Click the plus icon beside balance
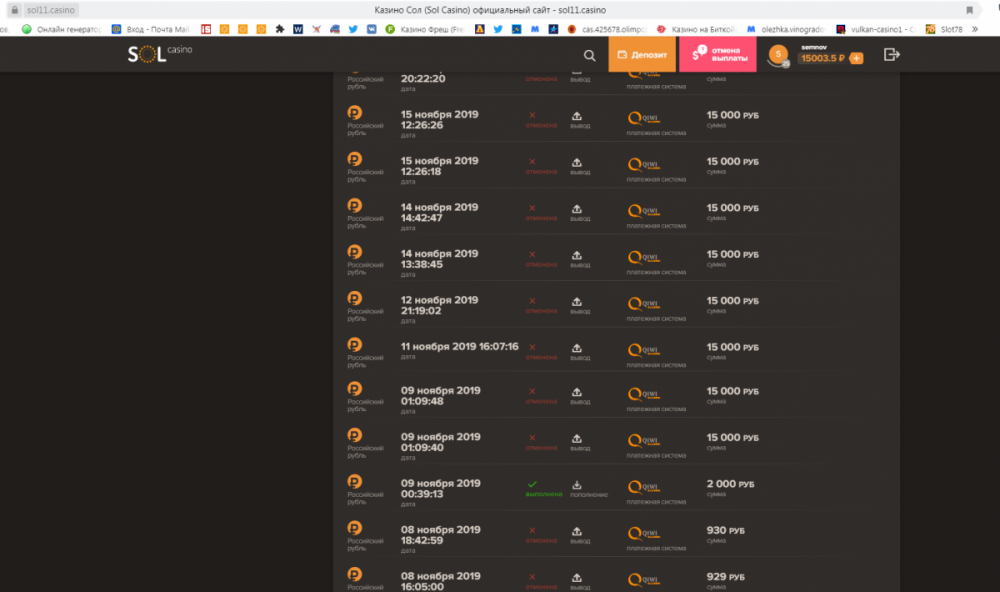The height and width of the screenshot is (592, 1000). pyautogui.click(x=856, y=59)
